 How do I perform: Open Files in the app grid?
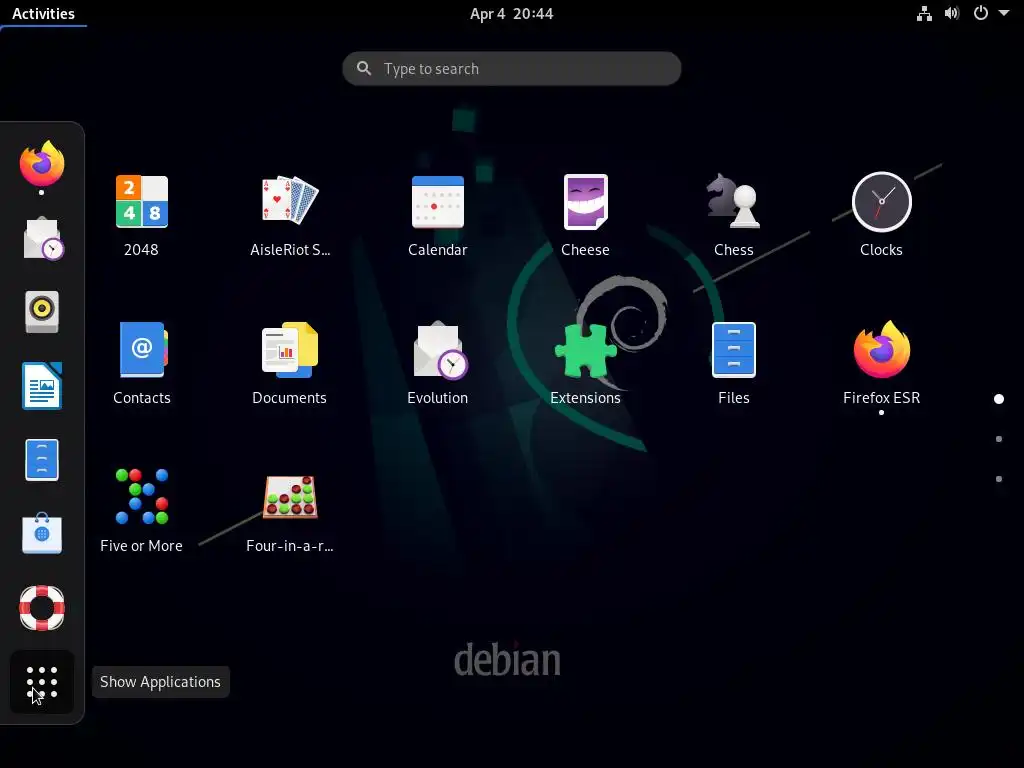pos(733,349)
